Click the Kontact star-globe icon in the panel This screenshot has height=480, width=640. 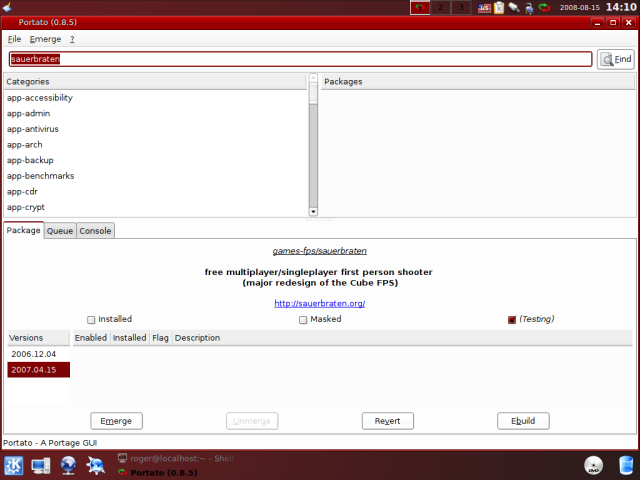pyautogui.click(x=96, y=466)
